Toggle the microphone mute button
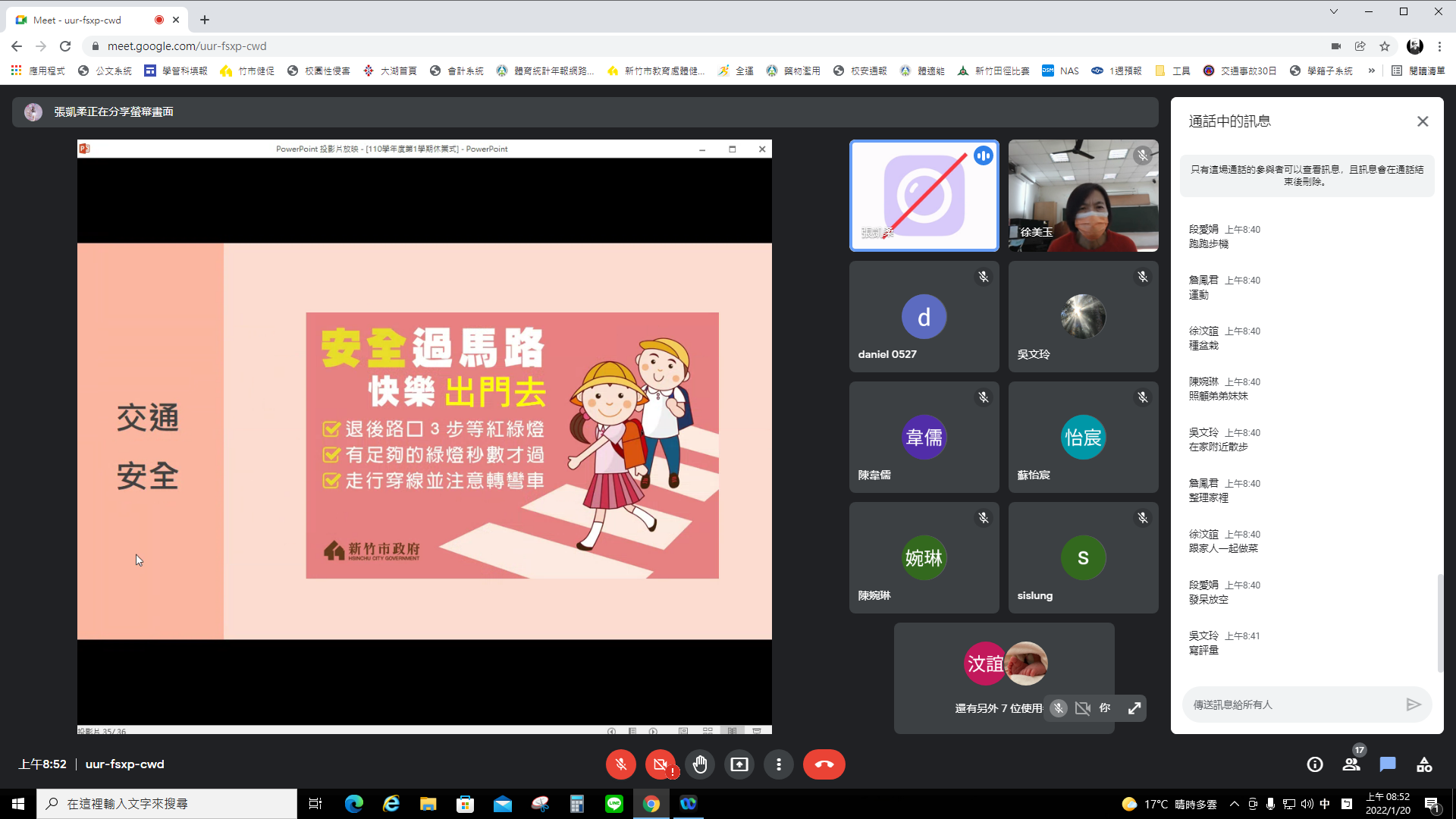 pos(620,764)
